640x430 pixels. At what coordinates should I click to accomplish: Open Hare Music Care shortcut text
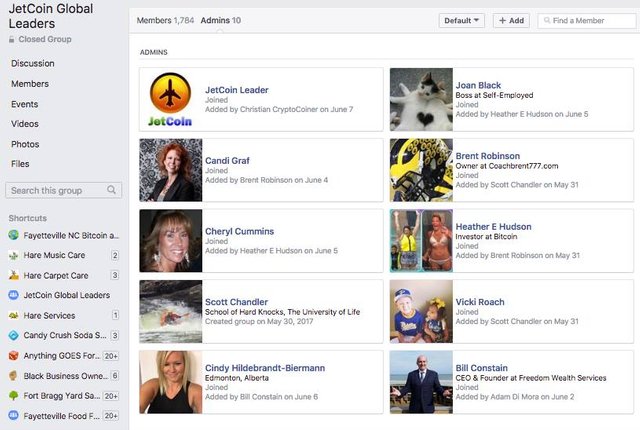tap(54, 255)
